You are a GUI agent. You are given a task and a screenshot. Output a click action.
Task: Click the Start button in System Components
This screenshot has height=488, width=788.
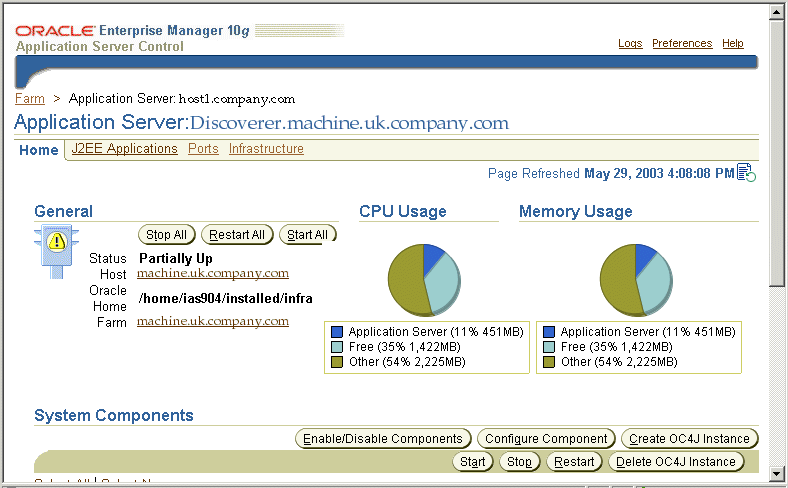[473, 462]
